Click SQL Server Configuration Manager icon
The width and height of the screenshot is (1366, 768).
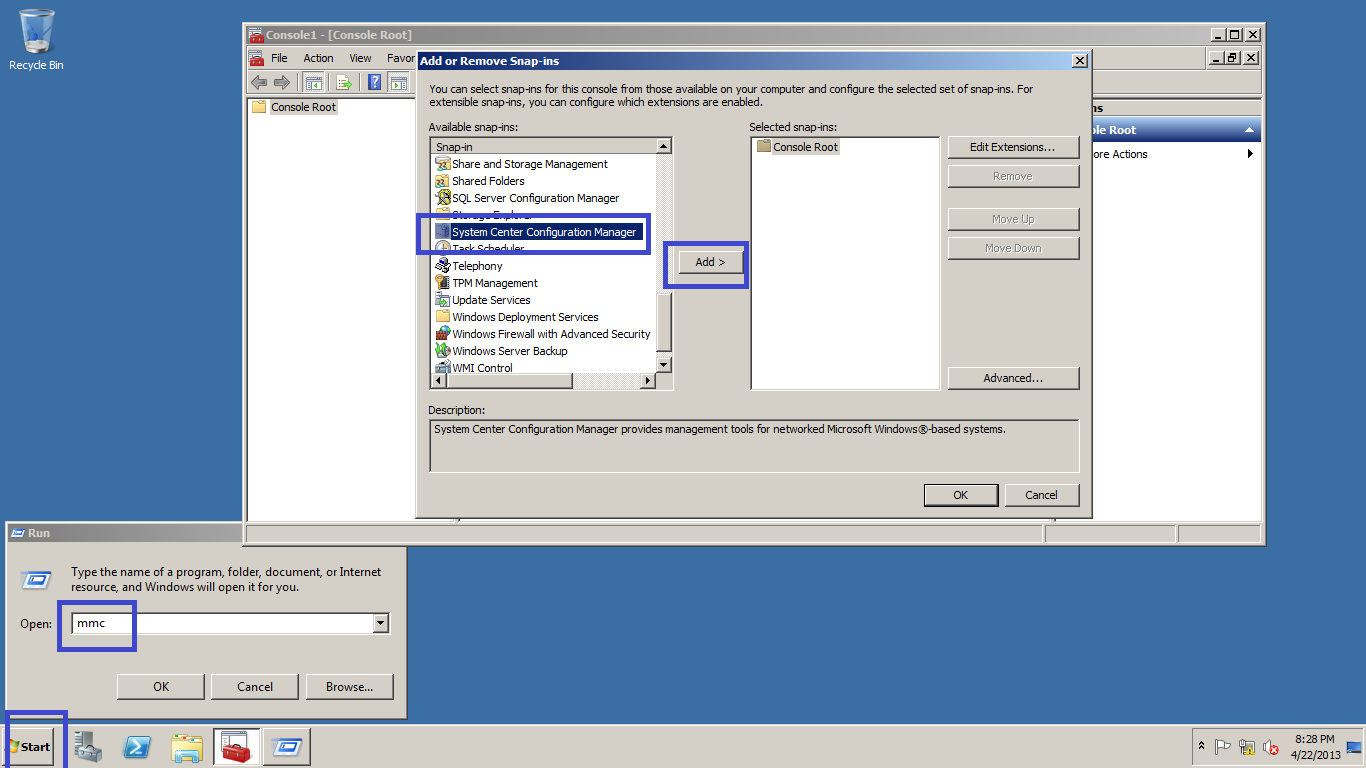click(443, 198)
